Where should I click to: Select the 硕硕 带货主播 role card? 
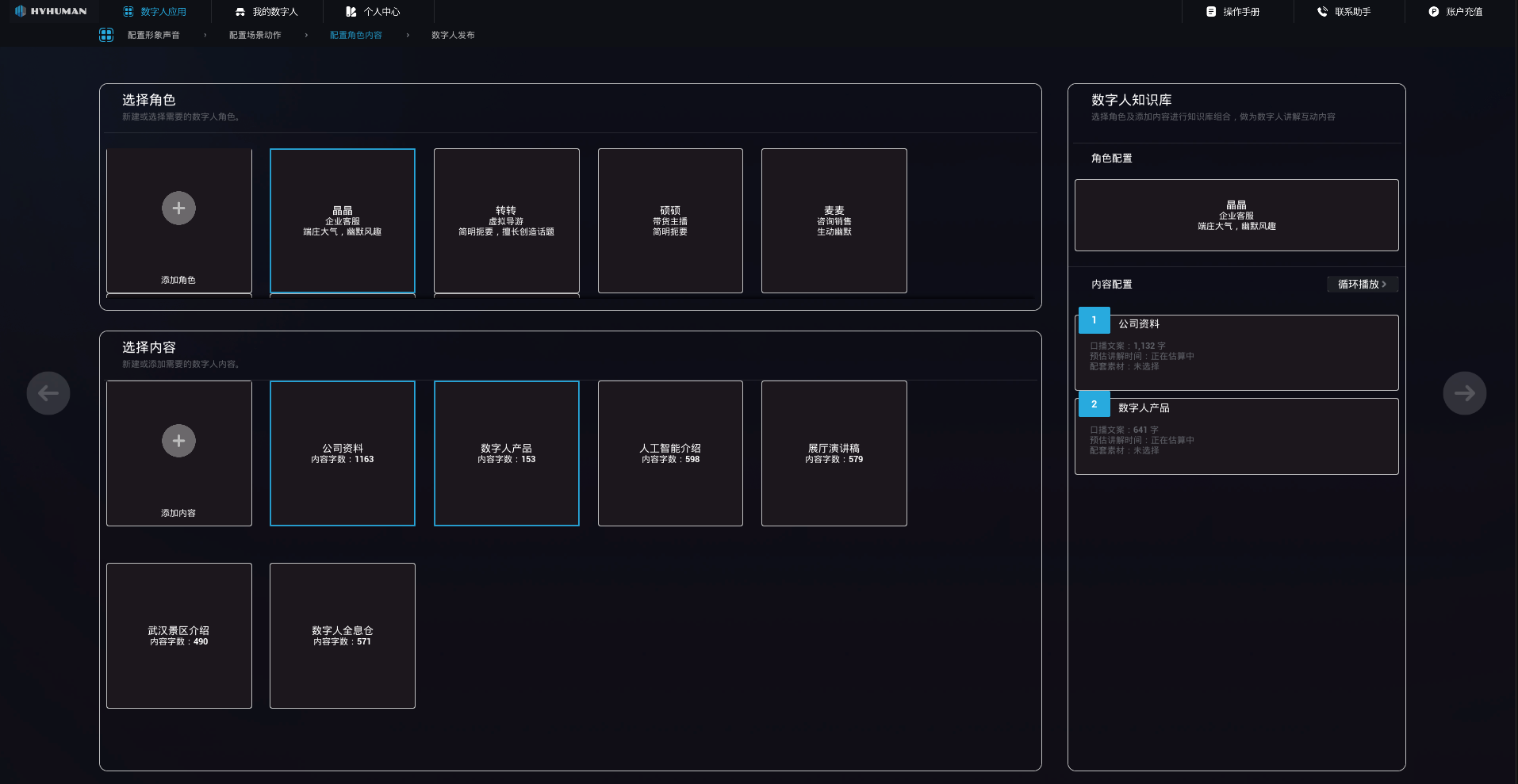pos(670,220)
